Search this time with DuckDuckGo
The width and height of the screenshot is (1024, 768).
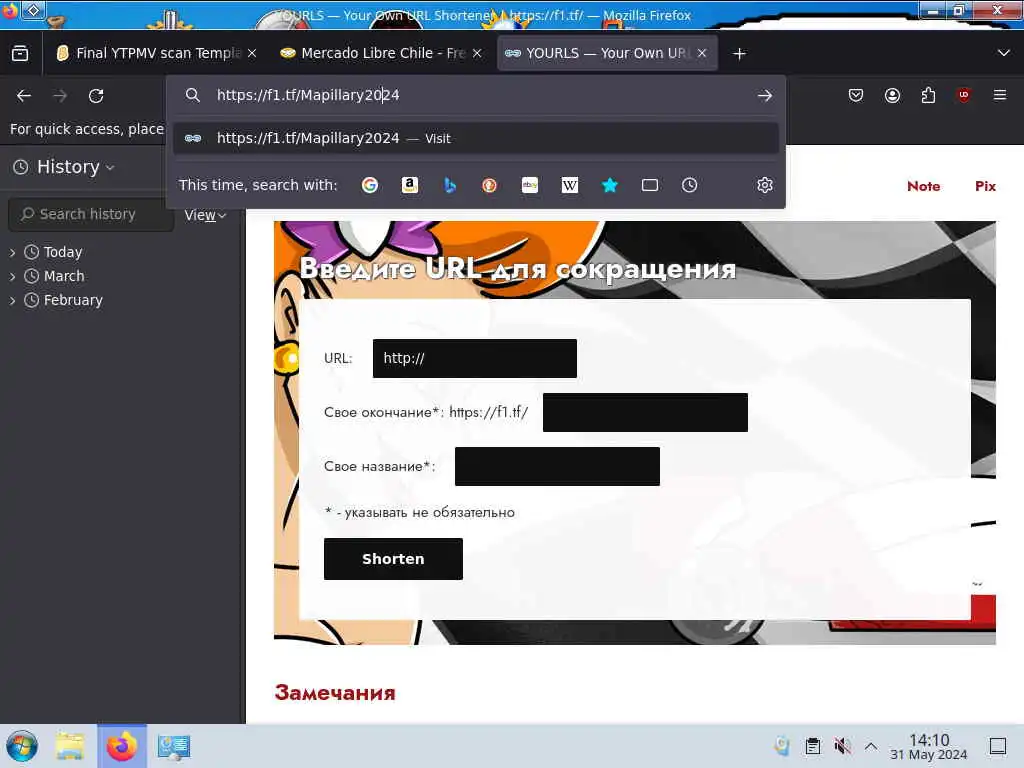[489, 185]
